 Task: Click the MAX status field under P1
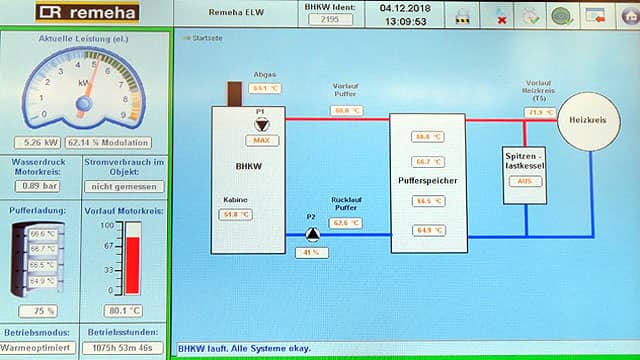click(x=262, y=140)
